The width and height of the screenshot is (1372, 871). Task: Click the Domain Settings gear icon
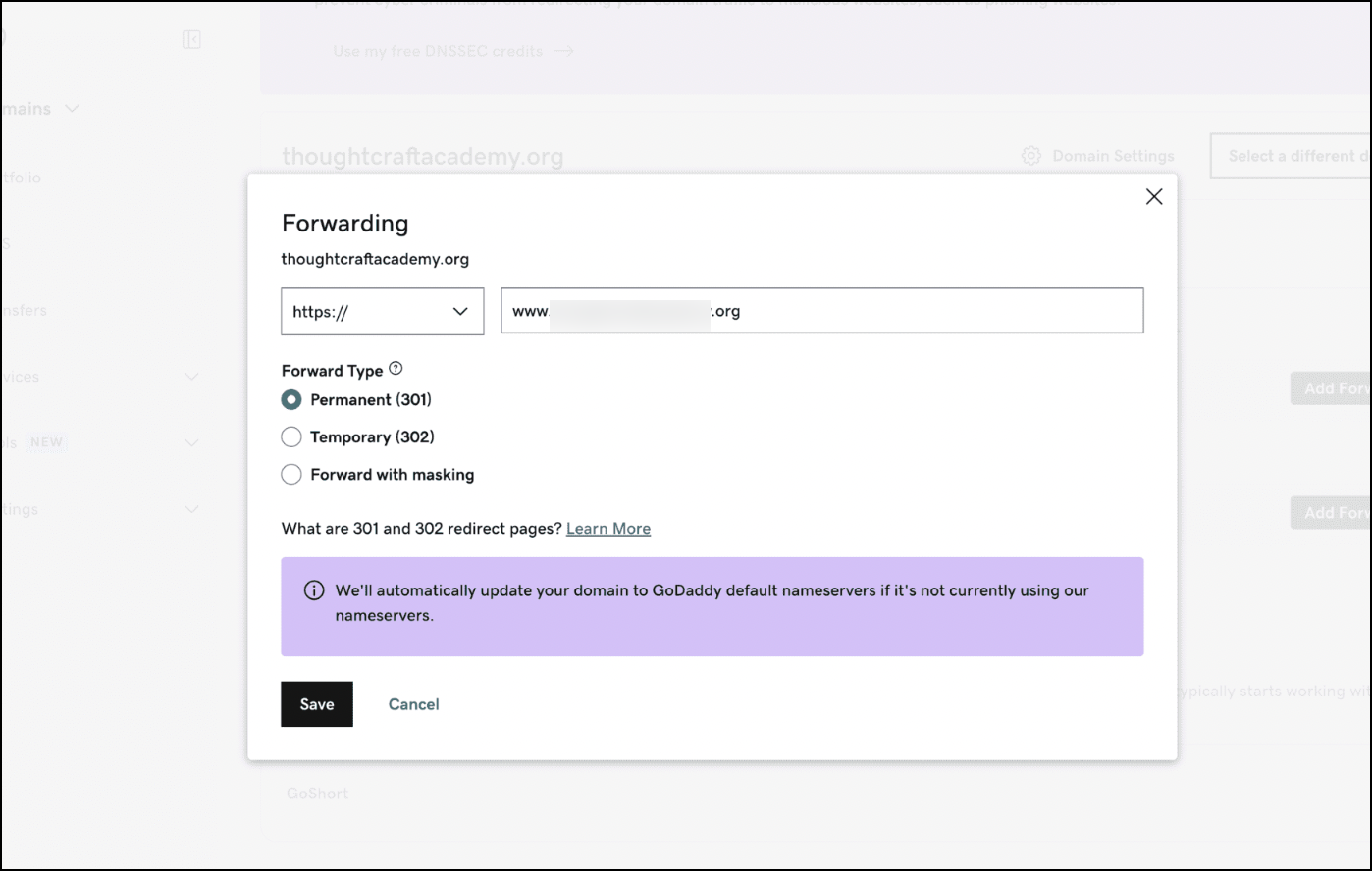(x=1030, y=156)
